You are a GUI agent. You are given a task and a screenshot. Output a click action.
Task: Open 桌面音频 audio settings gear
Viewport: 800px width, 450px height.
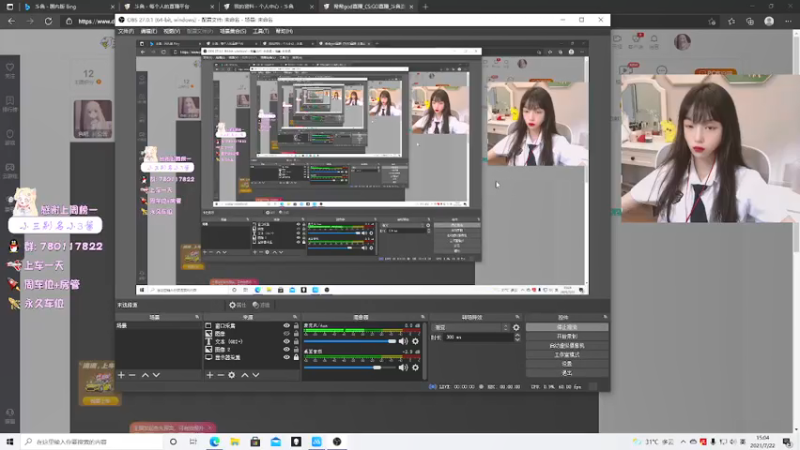point(415,367)
